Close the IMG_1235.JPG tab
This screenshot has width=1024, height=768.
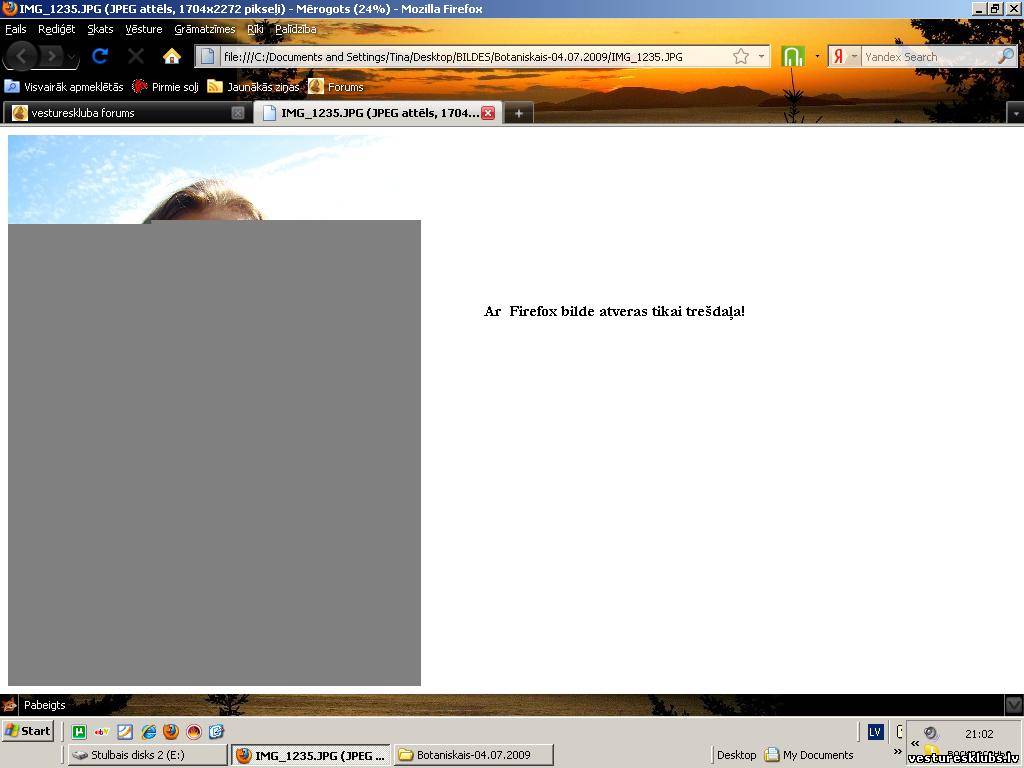(x=488, y=113)
